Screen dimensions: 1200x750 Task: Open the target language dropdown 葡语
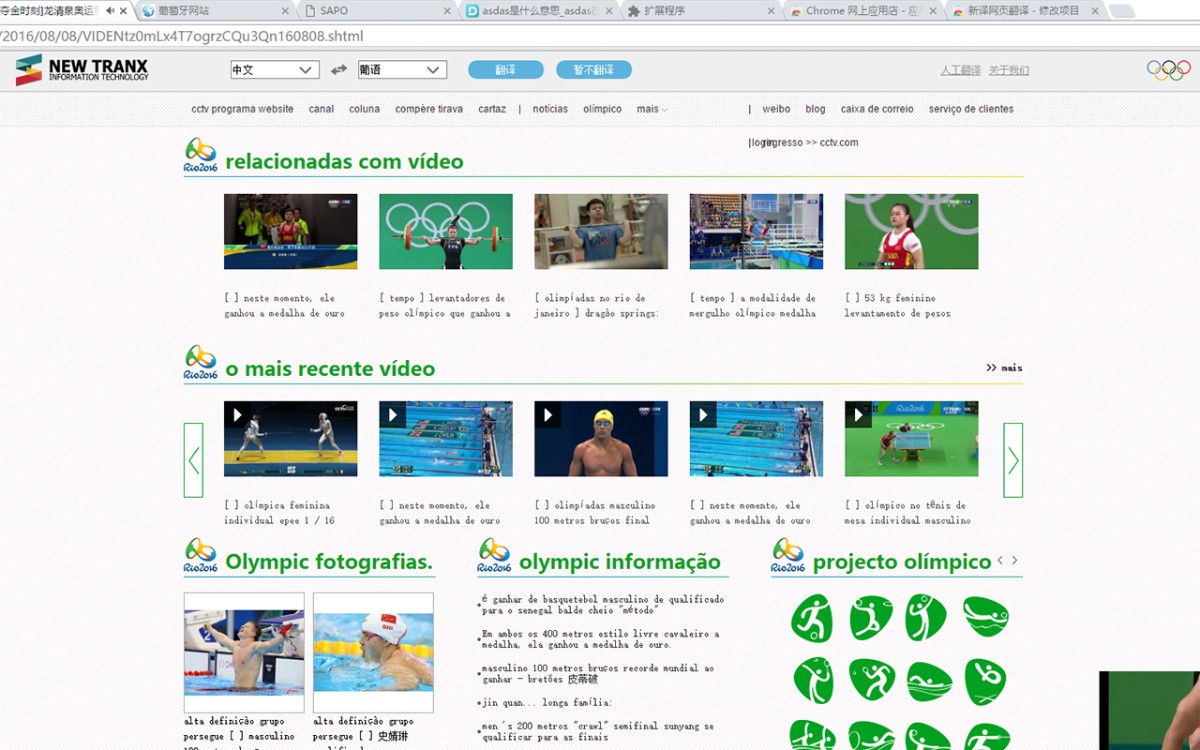402,70
